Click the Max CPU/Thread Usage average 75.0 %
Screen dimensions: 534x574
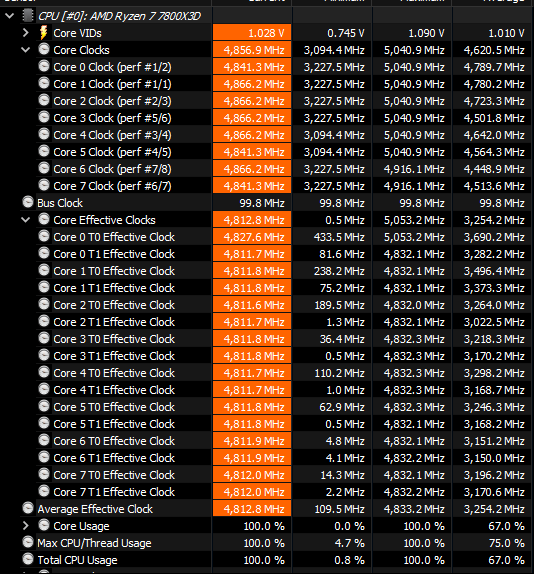click(x=507, y=543)
